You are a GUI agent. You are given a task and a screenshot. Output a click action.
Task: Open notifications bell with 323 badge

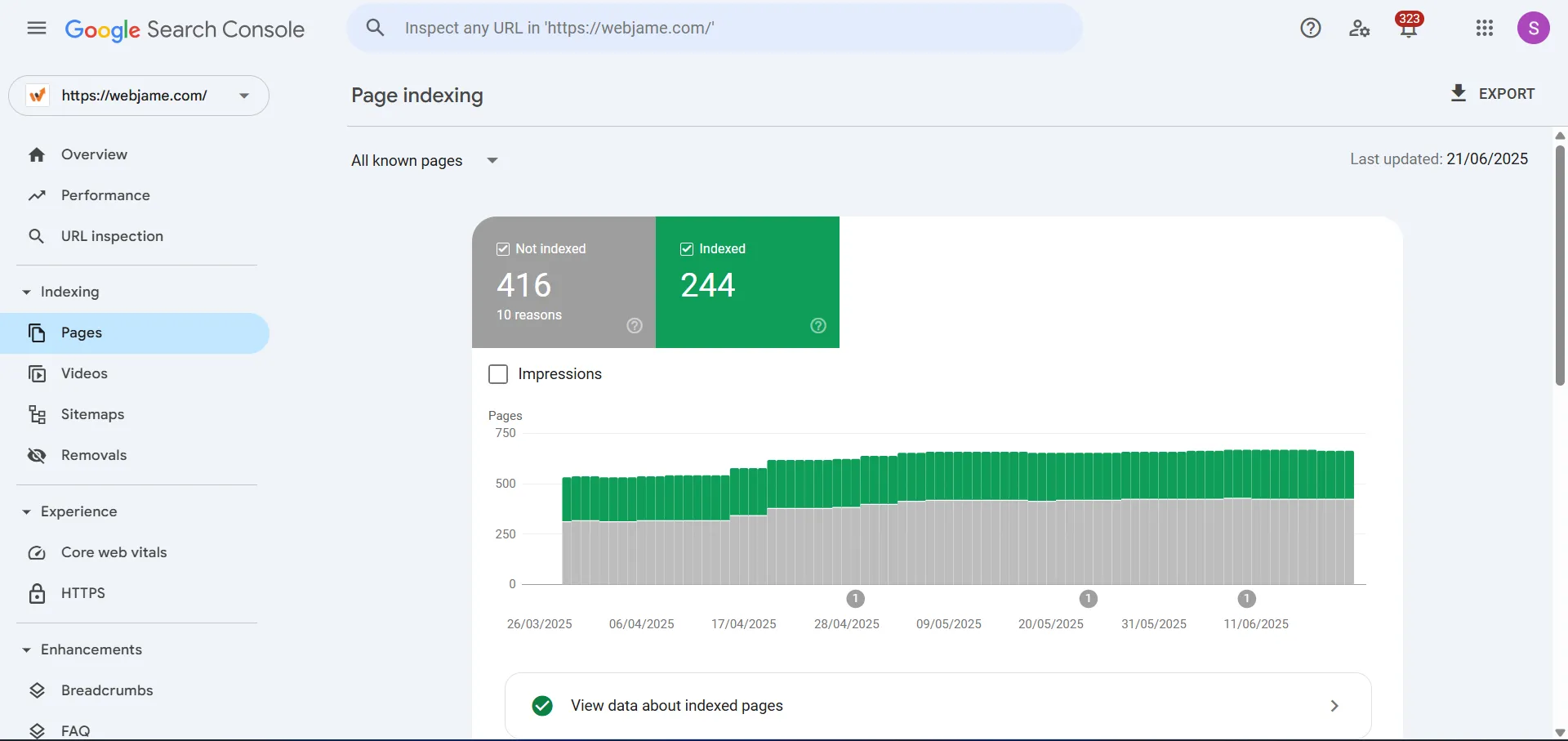coord(1409,25)
